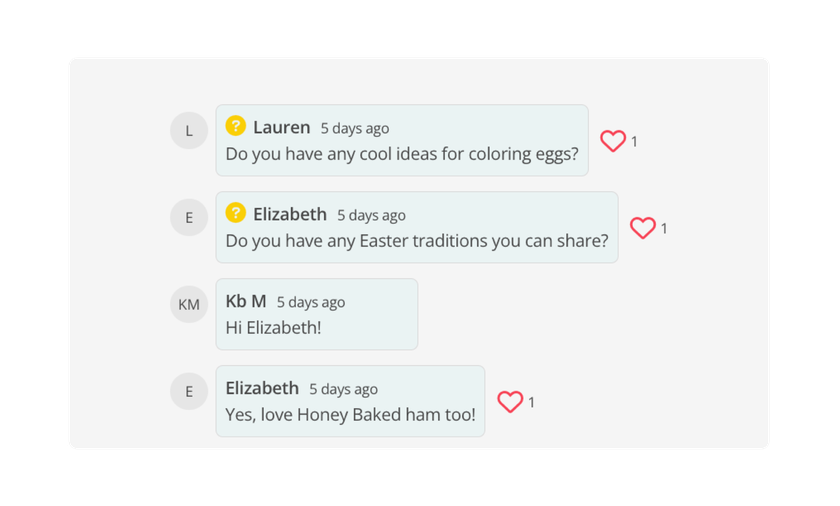Click E avatar next to Honey Baked ham message

[x=189, y=391]
